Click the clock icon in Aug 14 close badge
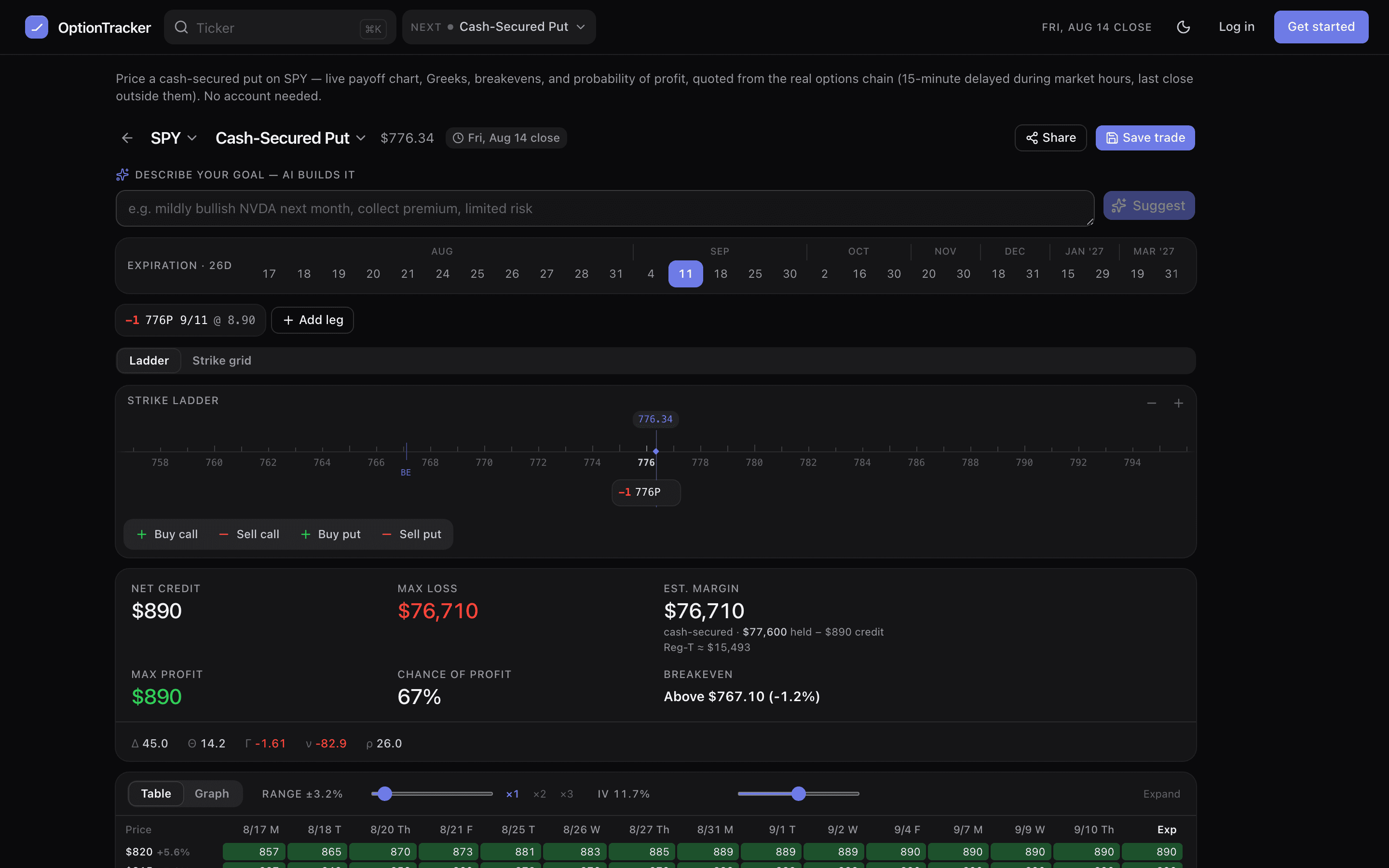 (x=458, y=138)
